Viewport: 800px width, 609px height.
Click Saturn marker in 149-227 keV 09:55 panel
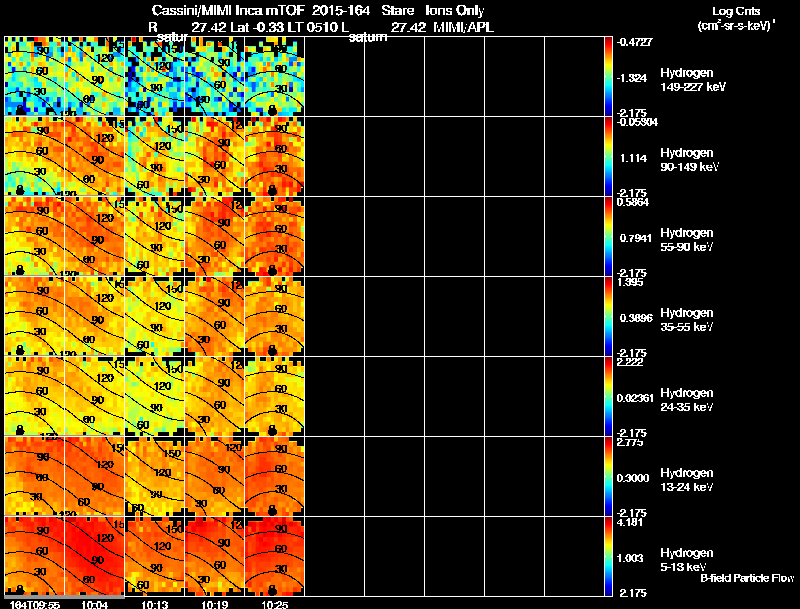[x=20, y=110]
